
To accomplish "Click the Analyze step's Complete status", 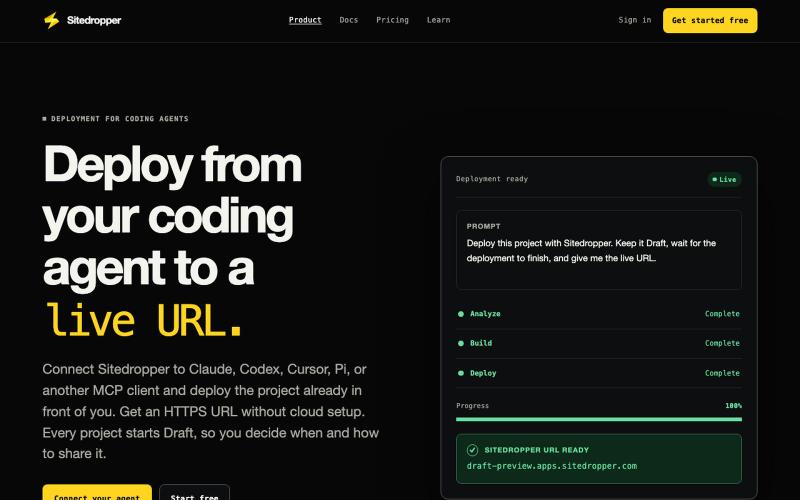I will (722, 314).
